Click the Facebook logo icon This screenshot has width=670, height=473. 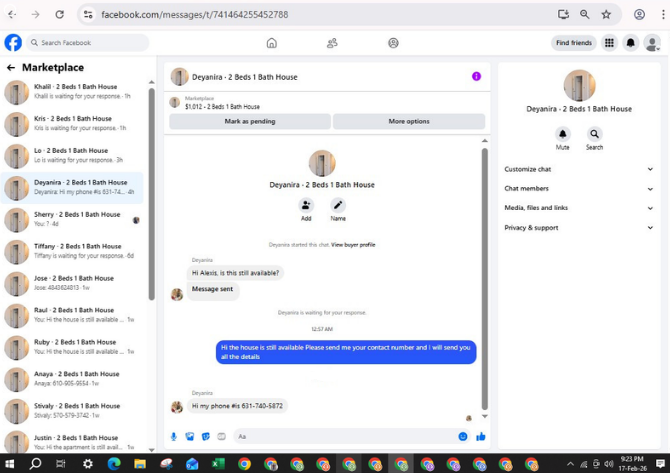click(13, 43)
